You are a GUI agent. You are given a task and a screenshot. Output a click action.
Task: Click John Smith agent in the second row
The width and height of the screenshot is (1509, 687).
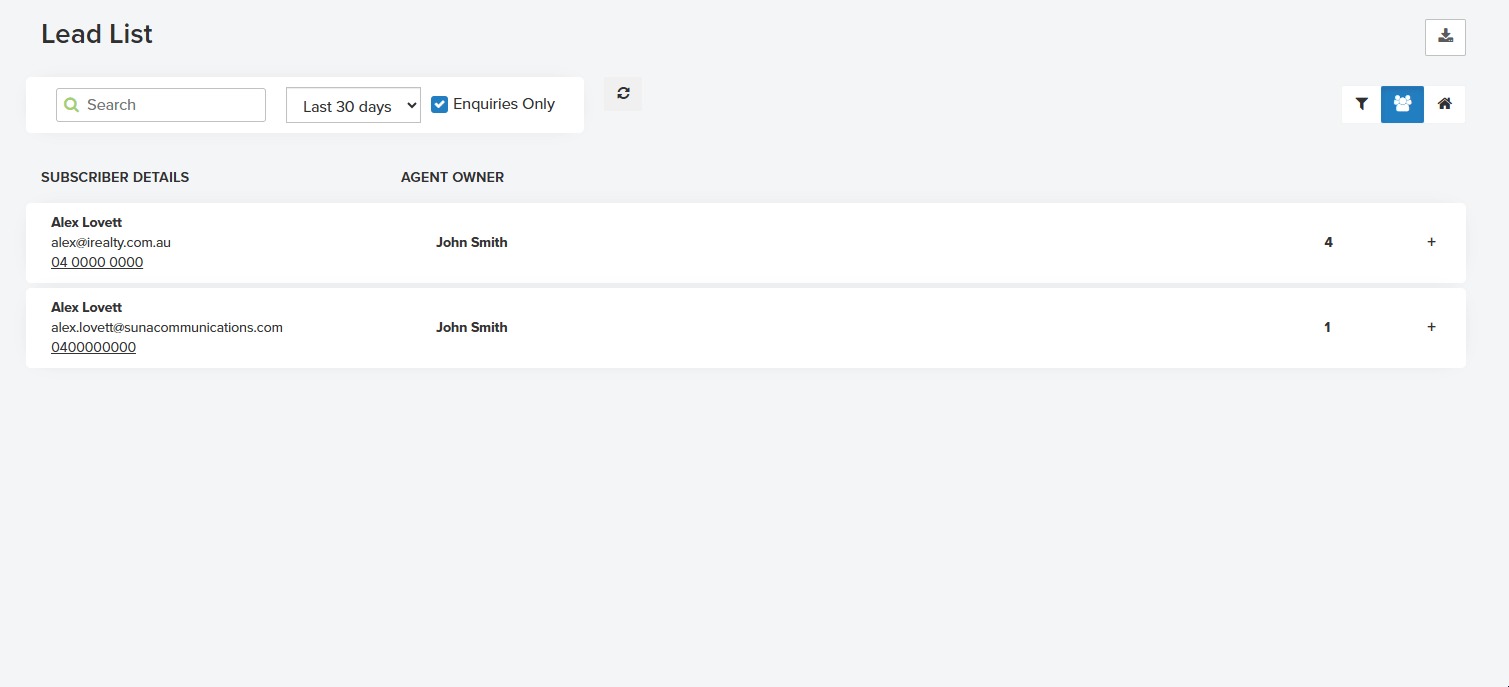[471, 327]
